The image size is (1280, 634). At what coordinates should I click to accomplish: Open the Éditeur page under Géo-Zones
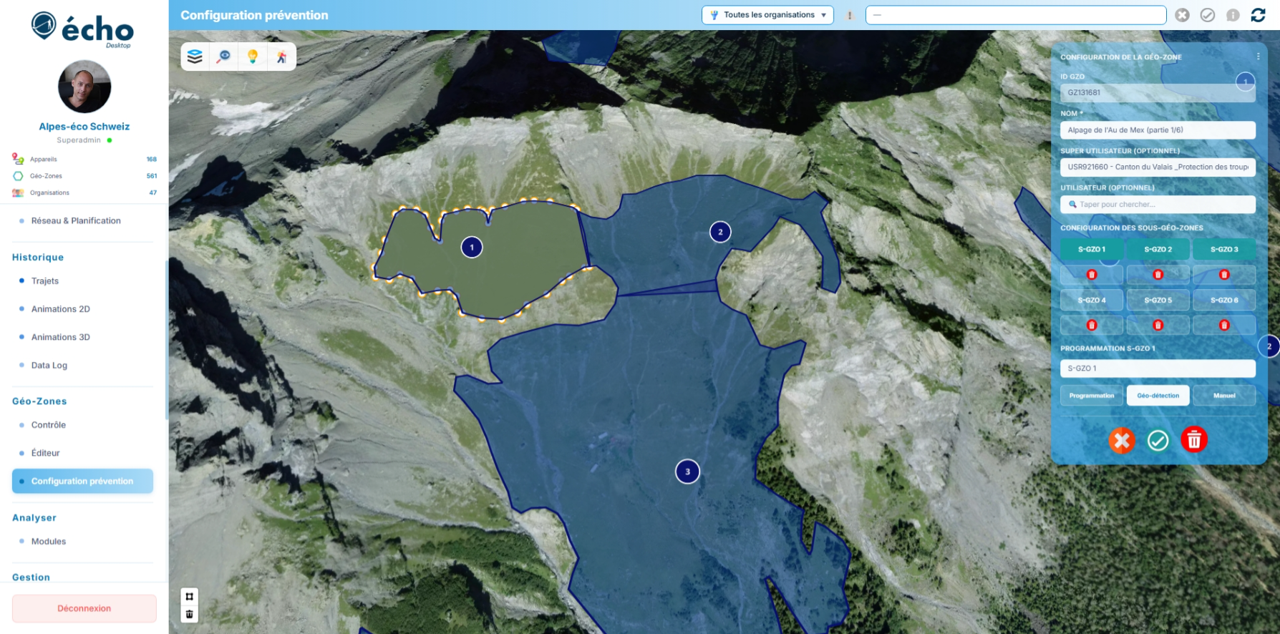[x=45, y=453]
